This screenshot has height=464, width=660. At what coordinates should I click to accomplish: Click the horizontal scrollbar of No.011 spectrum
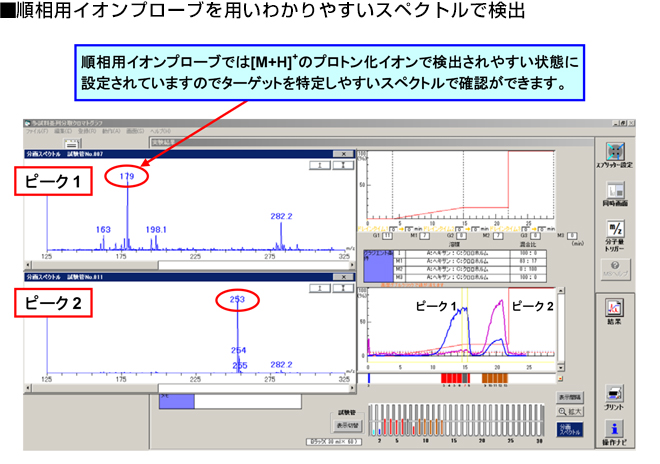190,388
